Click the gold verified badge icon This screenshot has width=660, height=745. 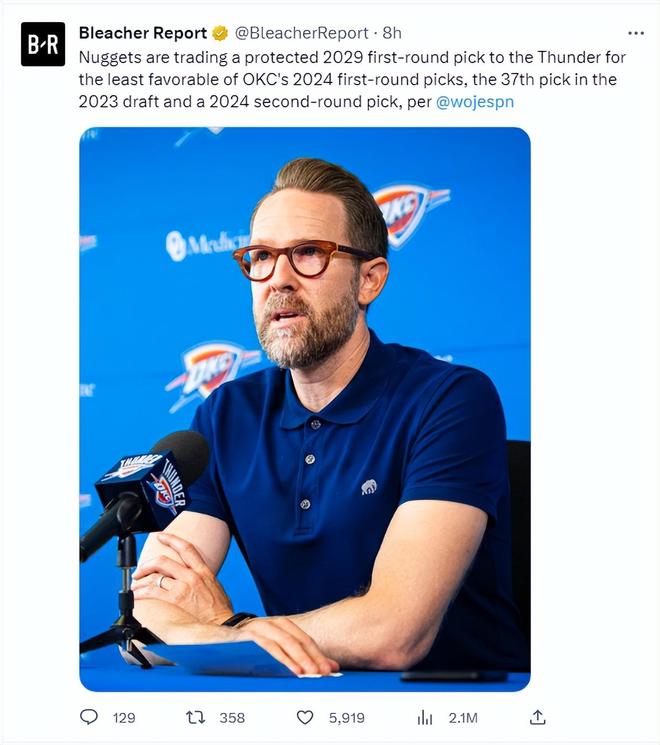(220, 33)
